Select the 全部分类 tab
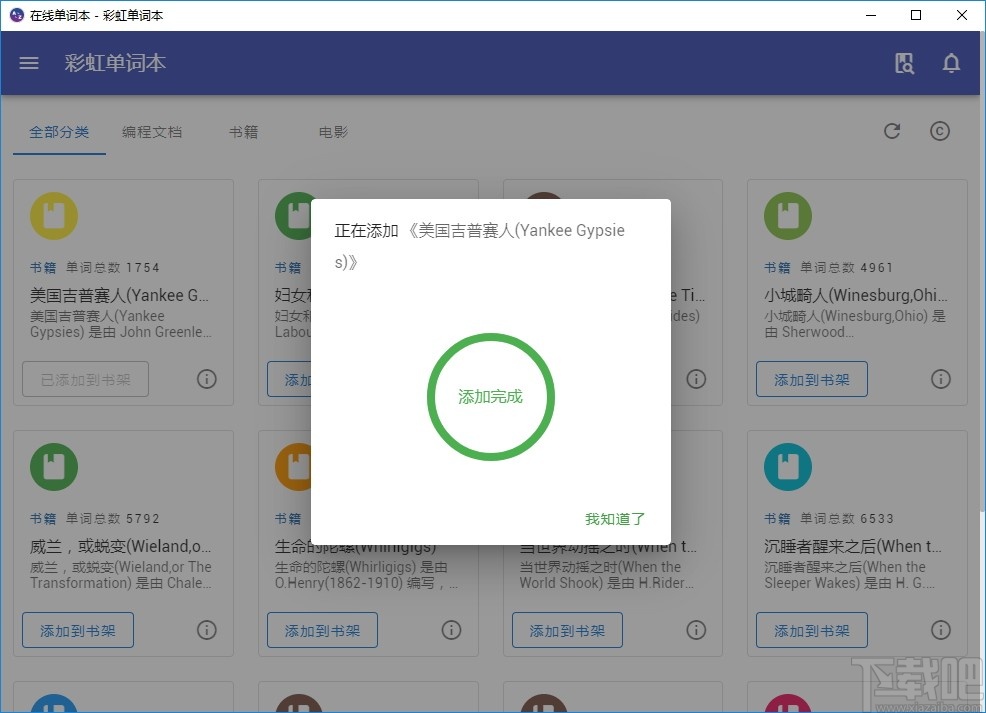The height and width of the screenshot is (713, 986). (59, 131)
